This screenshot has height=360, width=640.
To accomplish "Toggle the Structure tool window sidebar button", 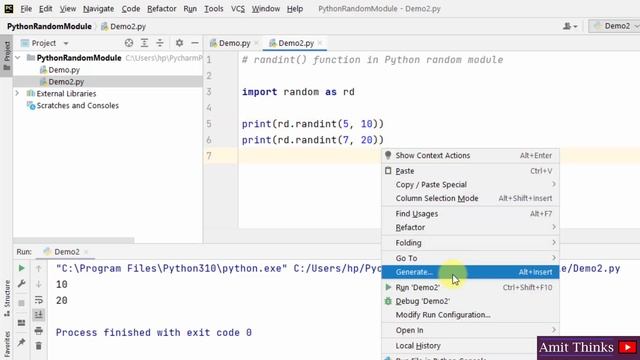I will tap(7, 299).
